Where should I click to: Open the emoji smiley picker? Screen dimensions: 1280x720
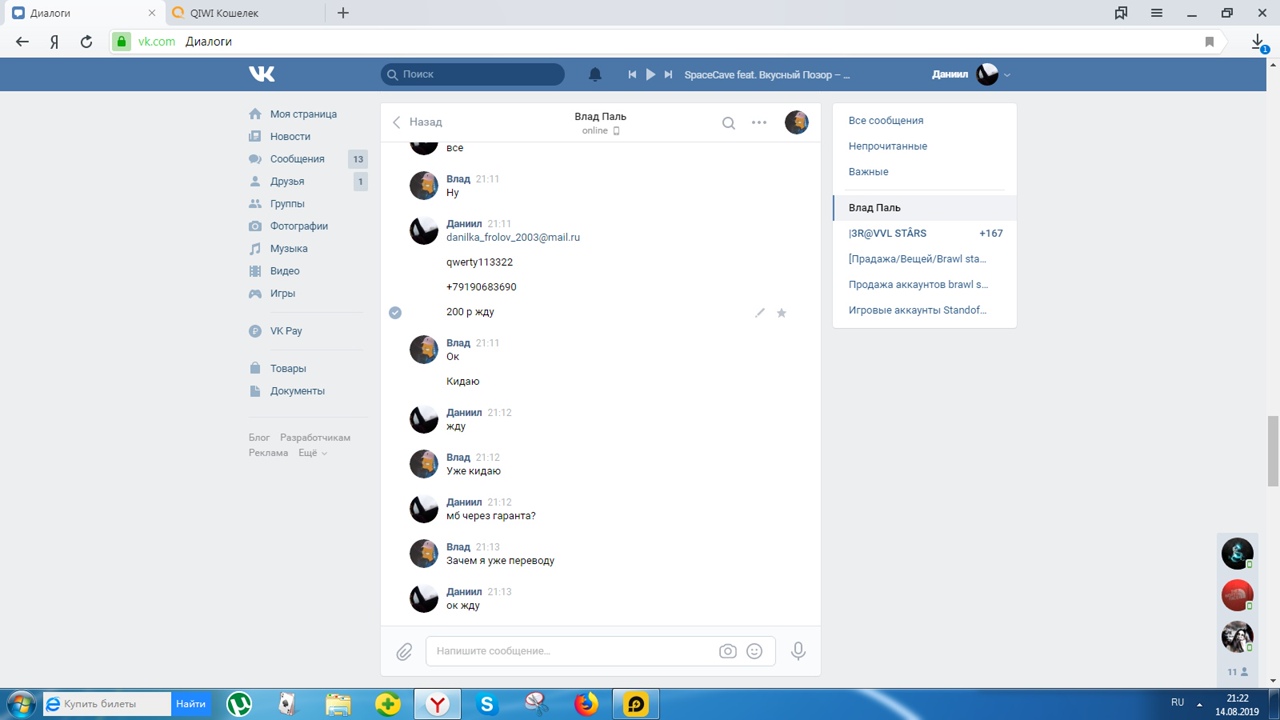click(755, 651)
